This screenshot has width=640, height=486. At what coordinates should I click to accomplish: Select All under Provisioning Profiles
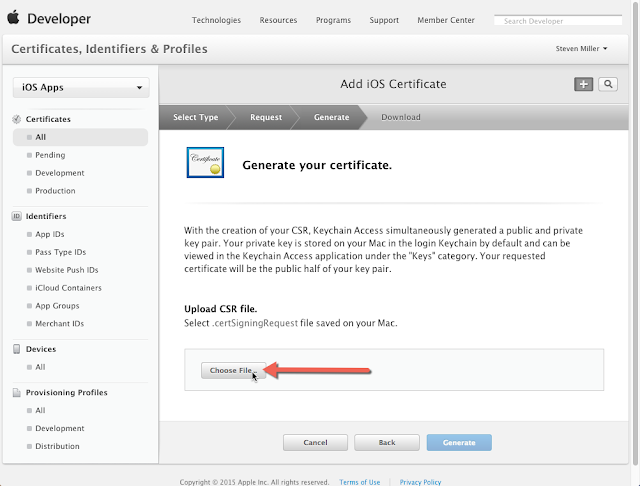pos(40,411)
